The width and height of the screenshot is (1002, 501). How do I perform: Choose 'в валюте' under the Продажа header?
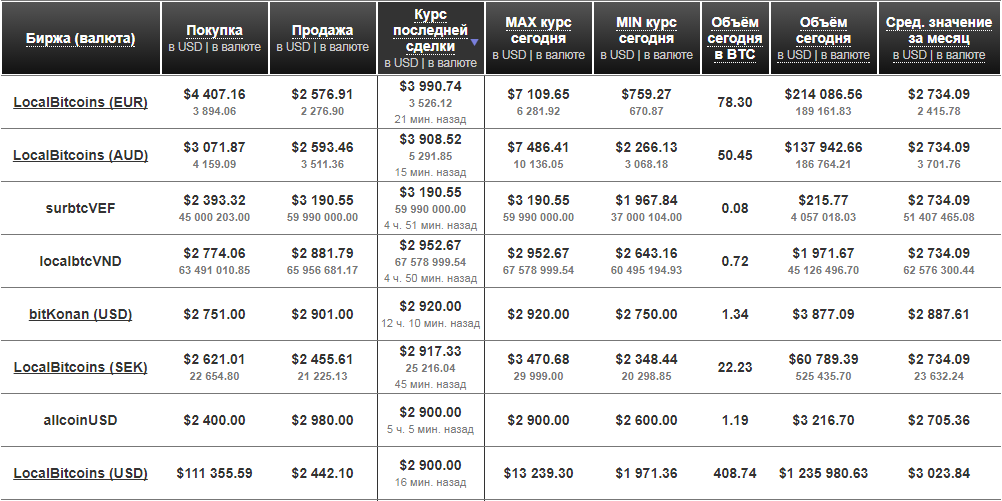tap(344, 47)
